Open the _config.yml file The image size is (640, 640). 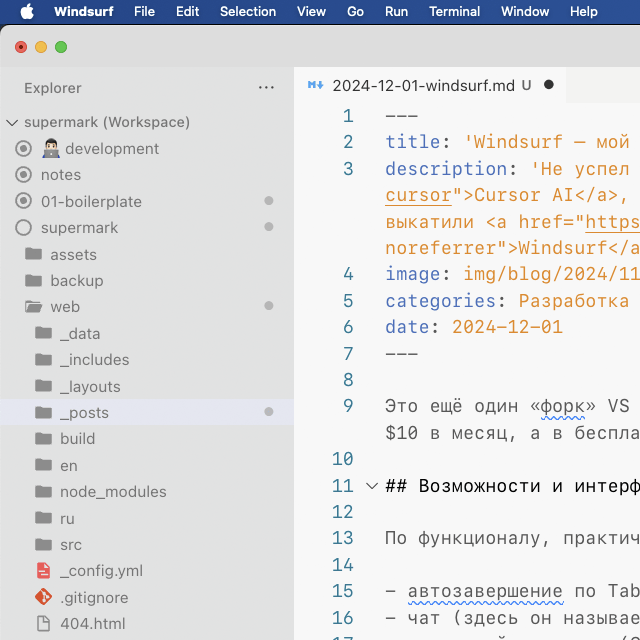point(147,571)
